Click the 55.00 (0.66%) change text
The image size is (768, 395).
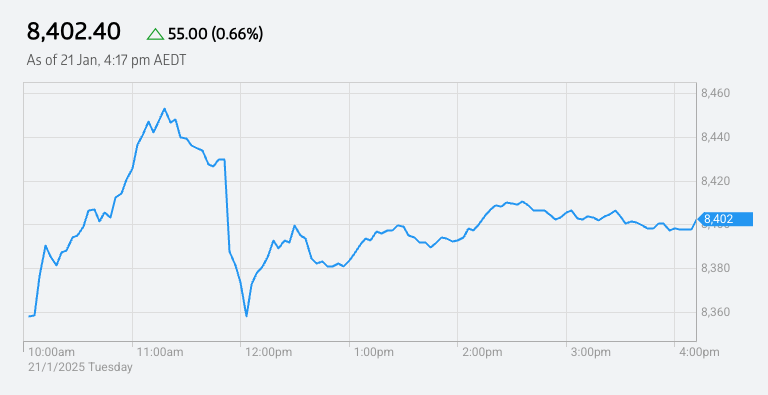click(216, 34)
